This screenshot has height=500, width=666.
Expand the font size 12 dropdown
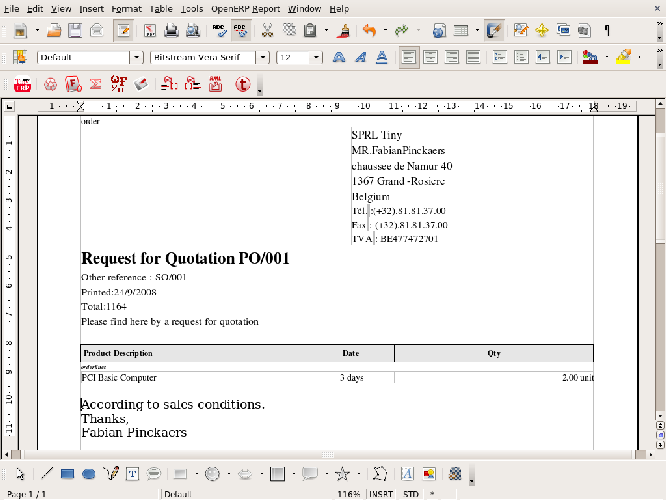pyautogui.click(x=316, y=58)
